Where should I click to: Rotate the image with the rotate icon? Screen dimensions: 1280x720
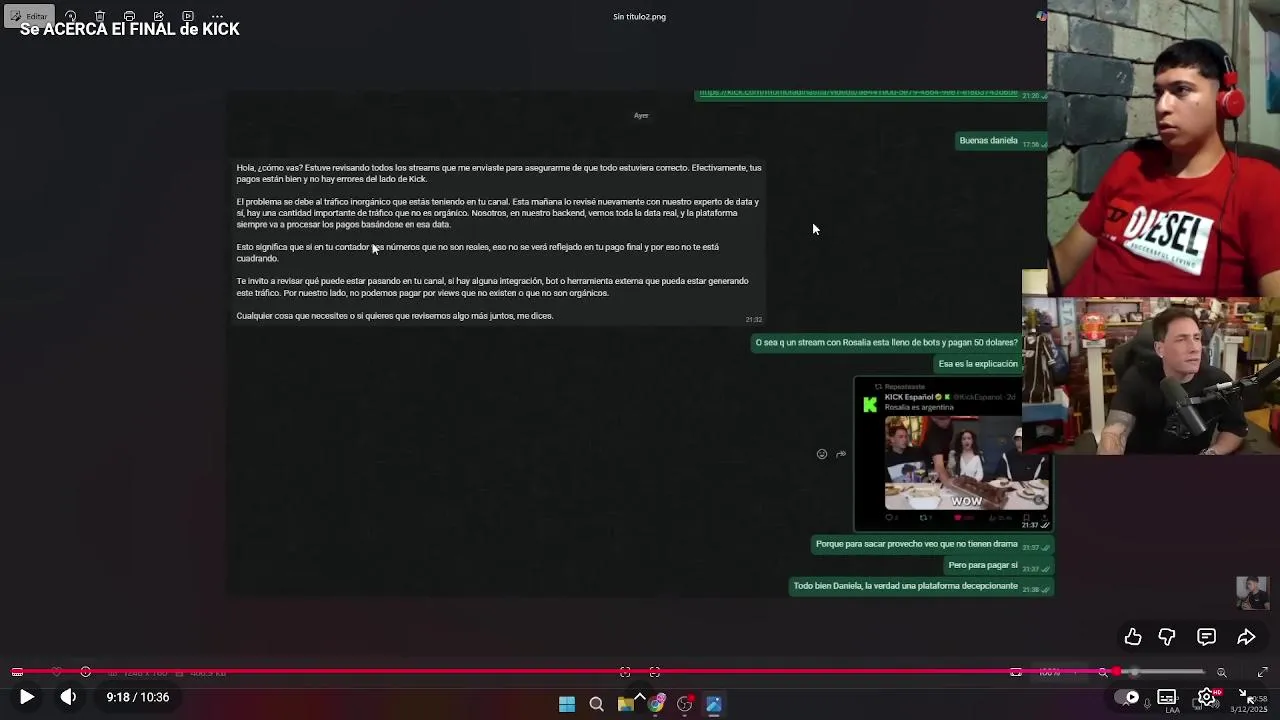pos(71,16)
